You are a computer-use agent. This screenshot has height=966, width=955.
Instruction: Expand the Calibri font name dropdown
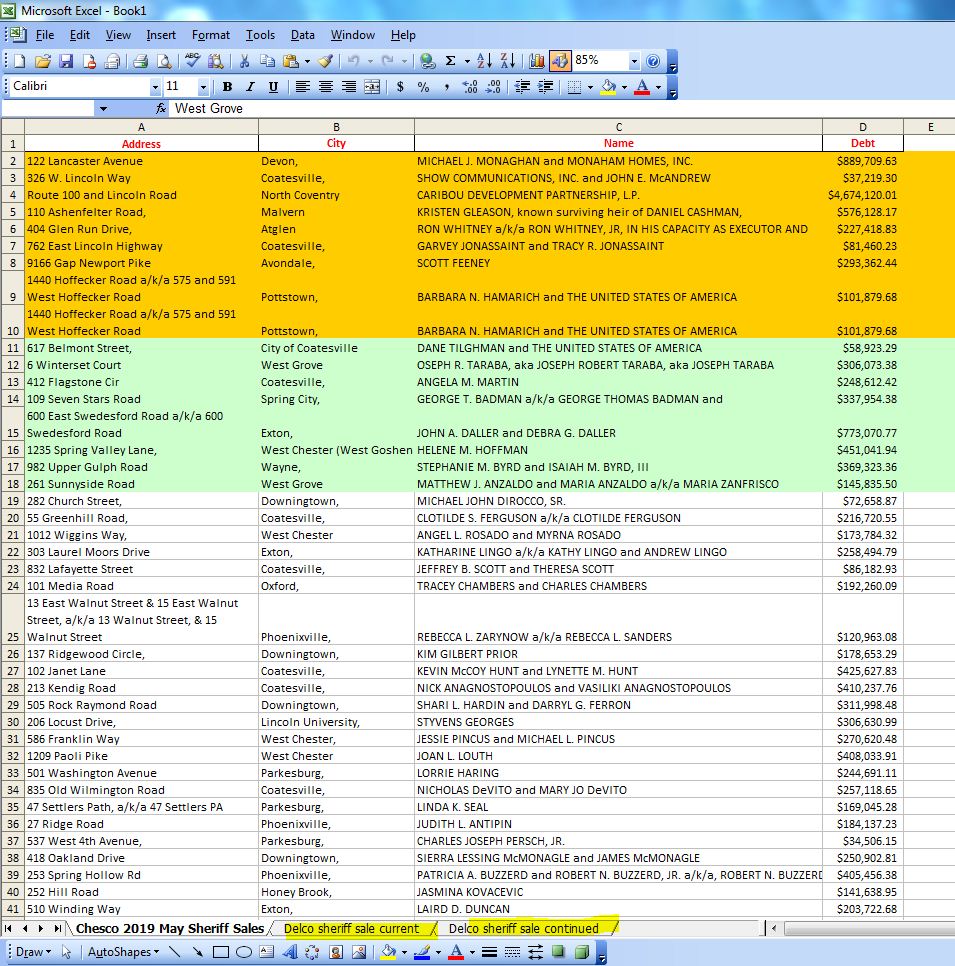pos(155,87)
